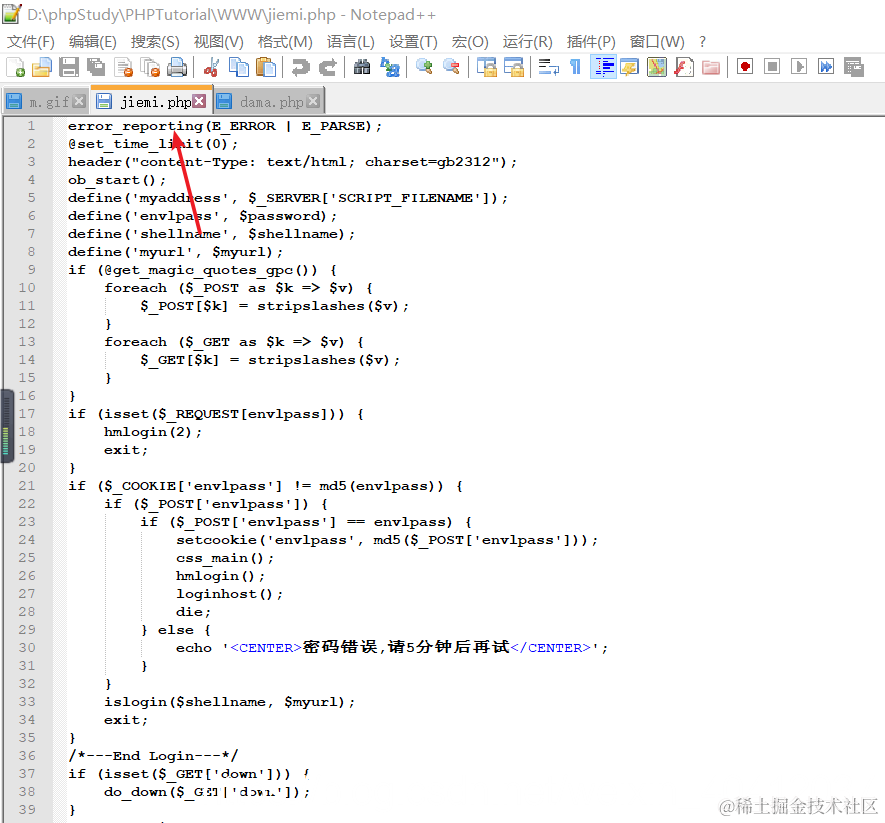The height and width of the screenshot is (823, 885).
Task: Open the 格式(M) menu
Action: (285, 42)
